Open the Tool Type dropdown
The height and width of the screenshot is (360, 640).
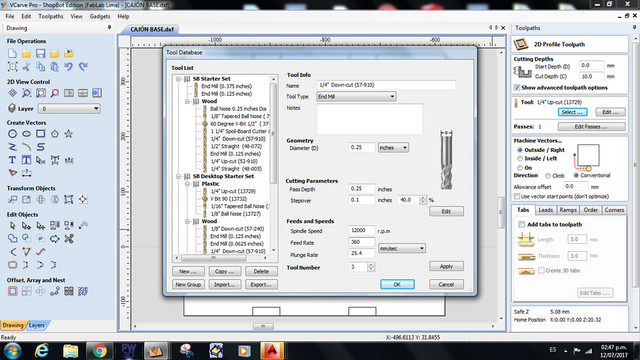coord(356,97)
